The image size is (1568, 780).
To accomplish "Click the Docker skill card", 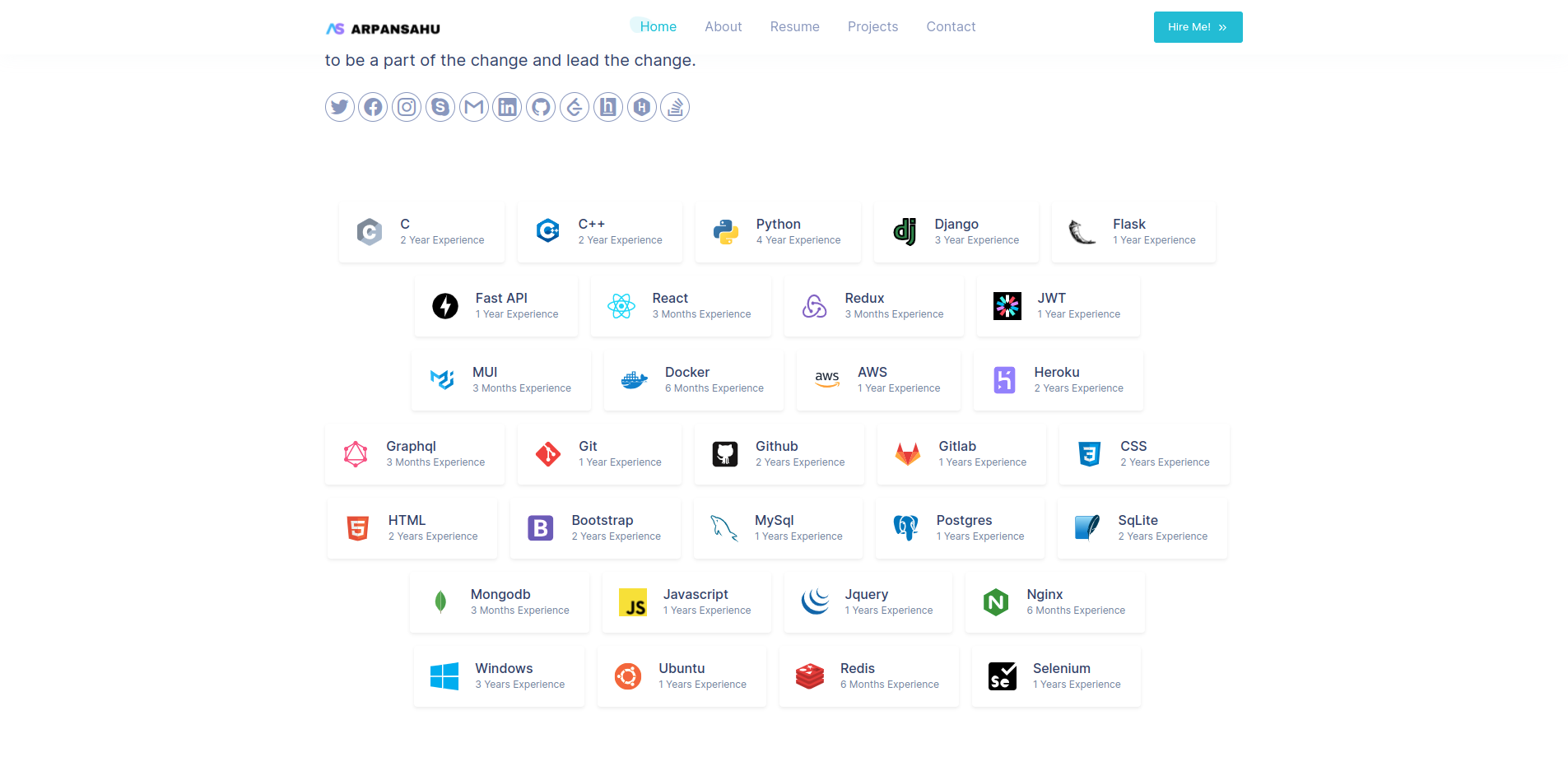I will pos(693,380).
